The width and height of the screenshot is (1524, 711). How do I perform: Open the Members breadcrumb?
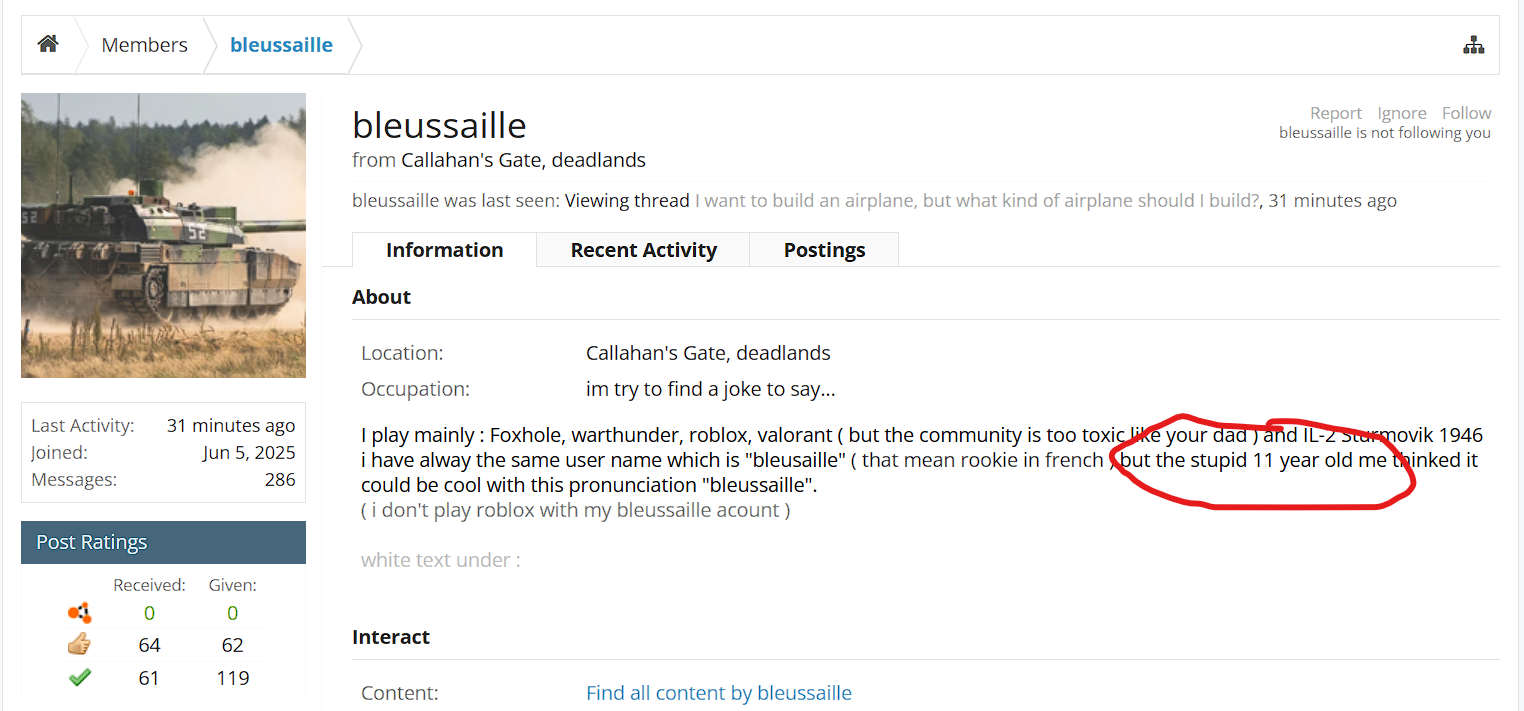point(144,45)
